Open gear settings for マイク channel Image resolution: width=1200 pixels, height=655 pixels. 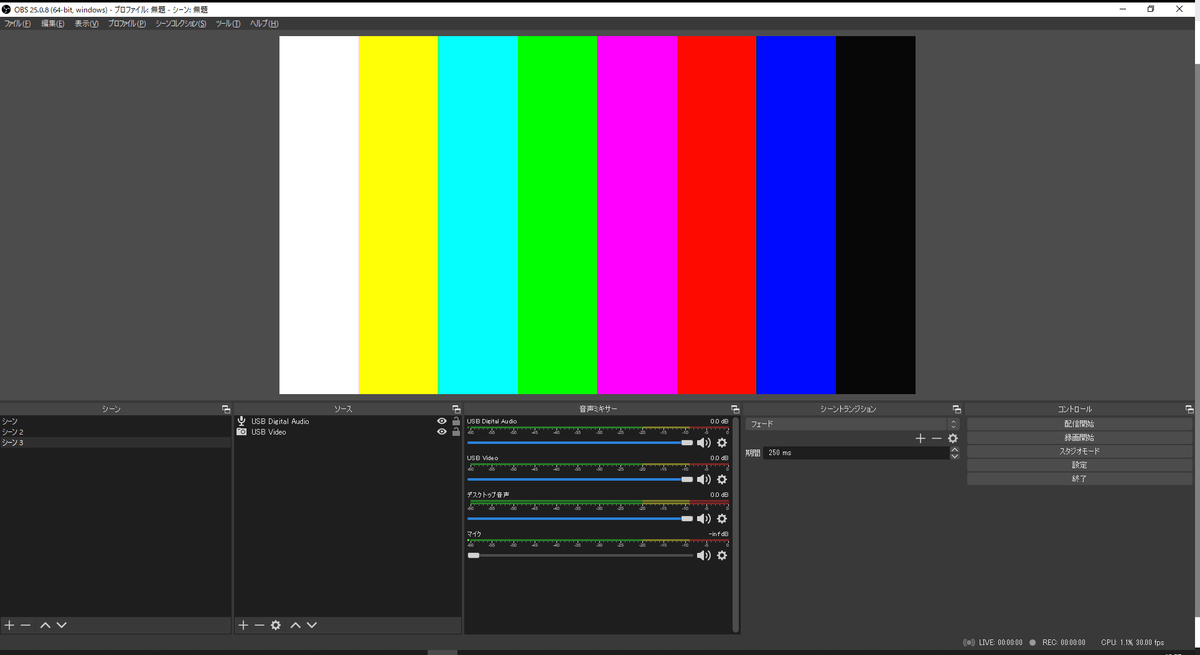[722, 556]
